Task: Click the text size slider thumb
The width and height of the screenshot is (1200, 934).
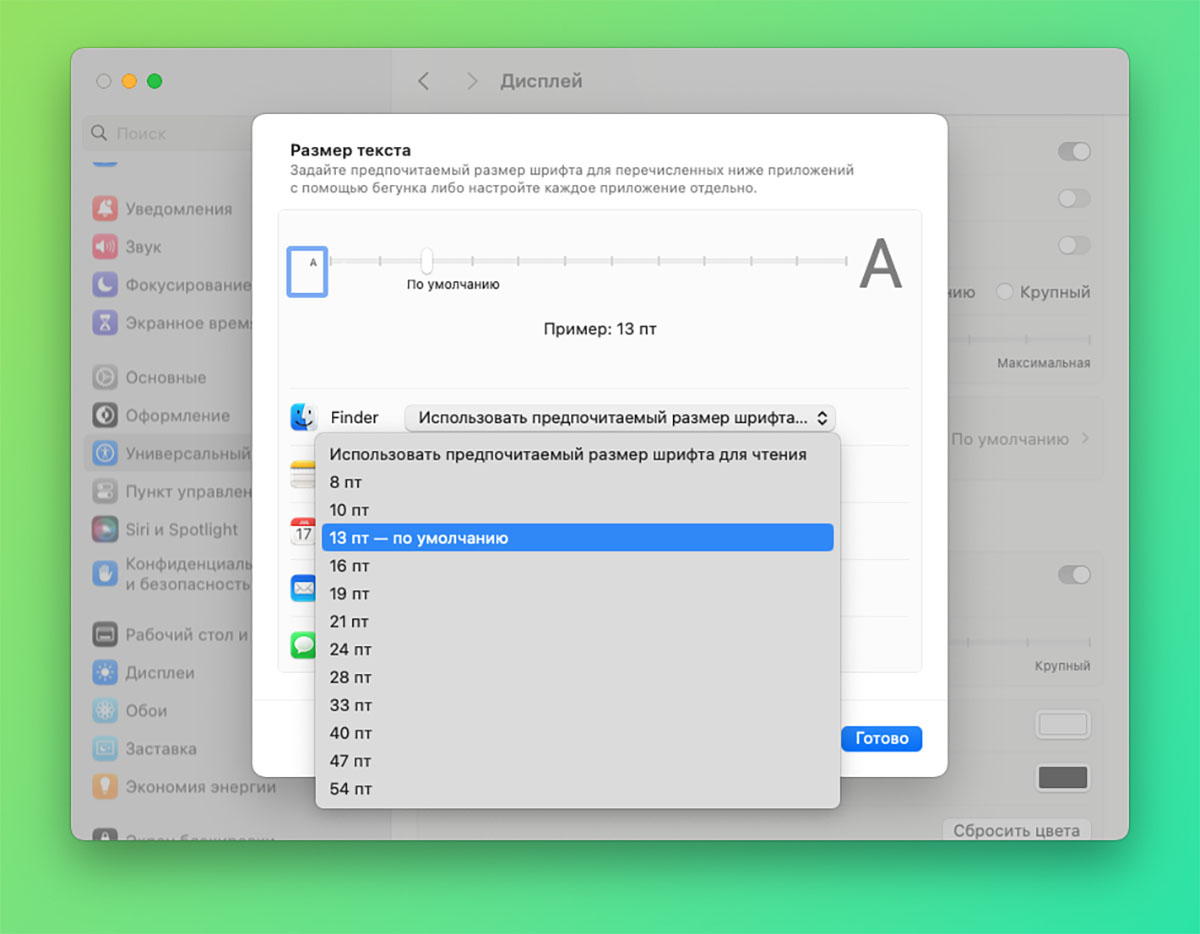Action: click(427, 261)
